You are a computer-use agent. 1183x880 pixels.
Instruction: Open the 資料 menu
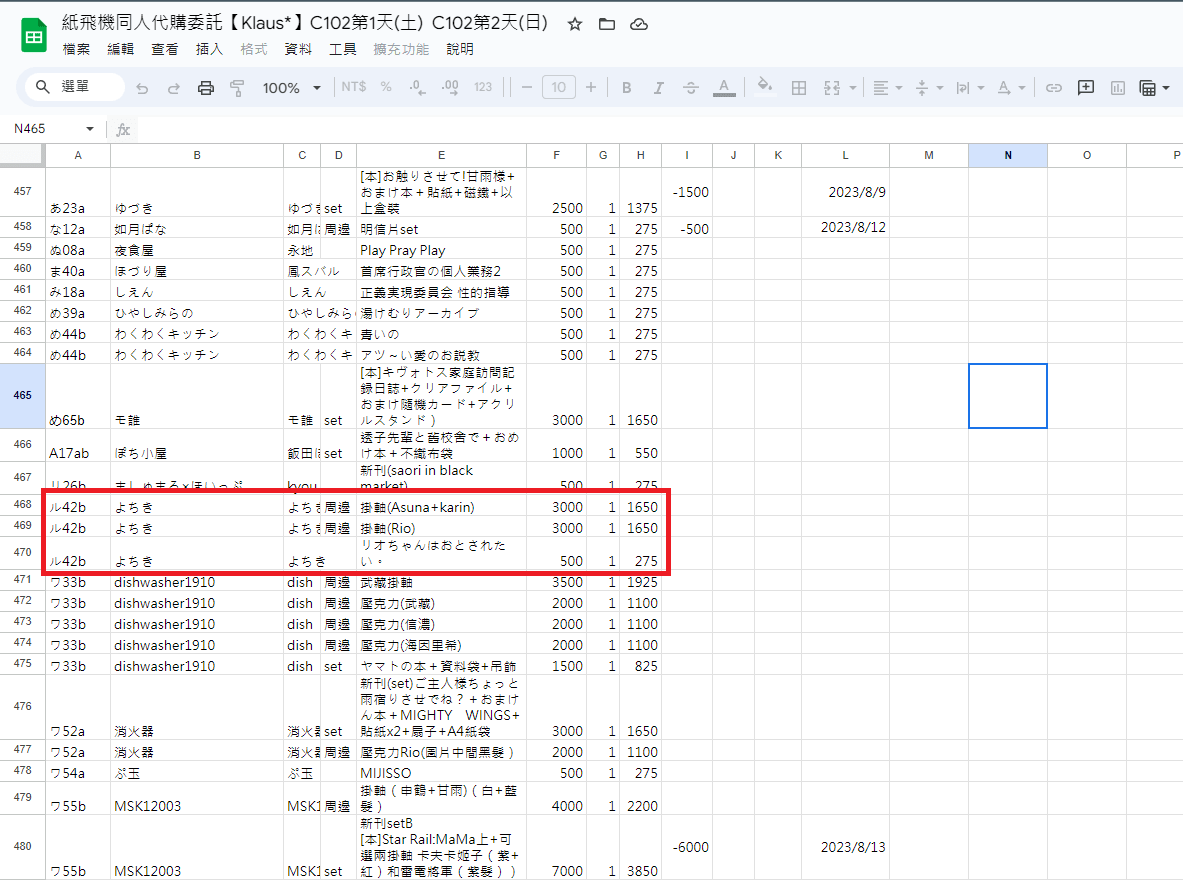point(298,49)
